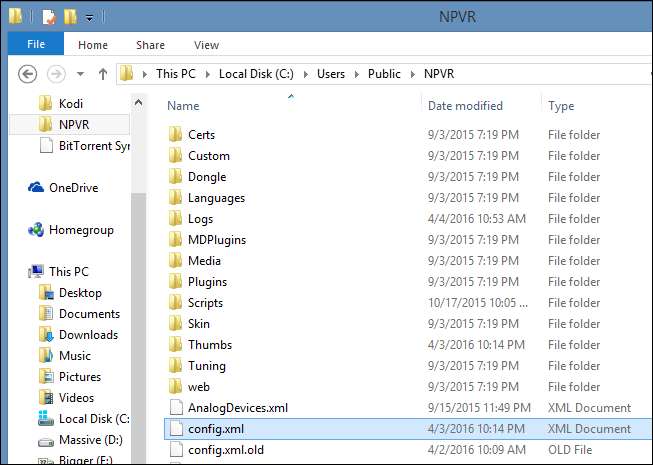Select the config.xml file icon
Viewport: 653px width, 465px height.
(x=176, y=429)
